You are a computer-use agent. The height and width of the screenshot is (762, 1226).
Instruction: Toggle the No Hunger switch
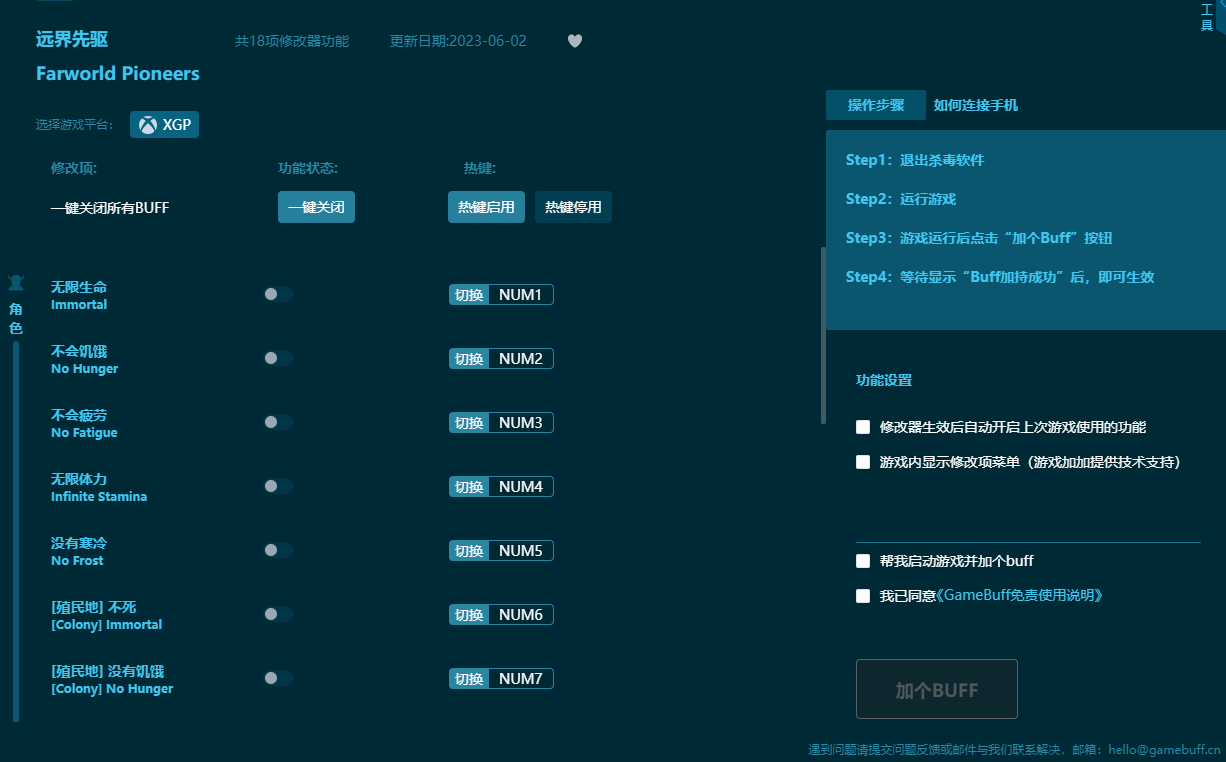coord(278,358)
